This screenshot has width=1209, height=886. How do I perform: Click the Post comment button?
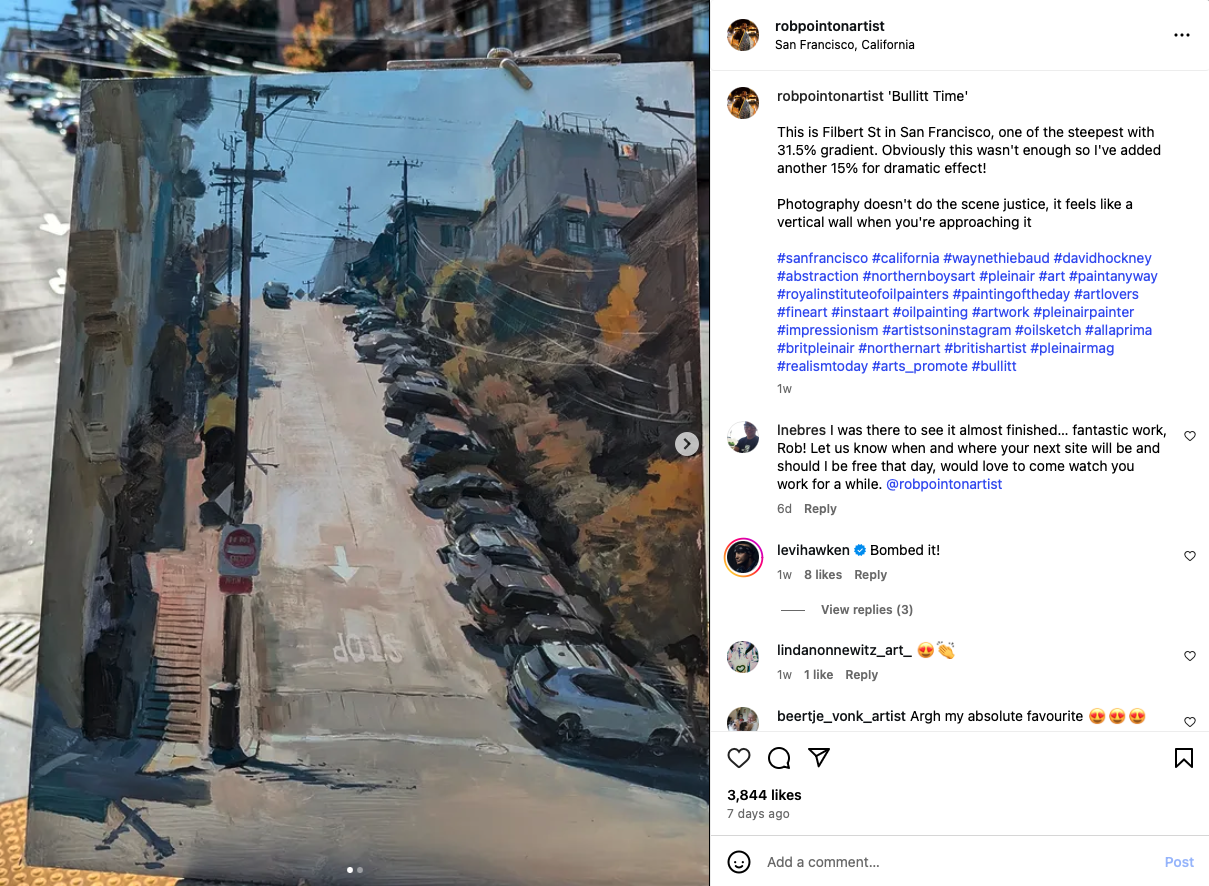[1179, 862]
